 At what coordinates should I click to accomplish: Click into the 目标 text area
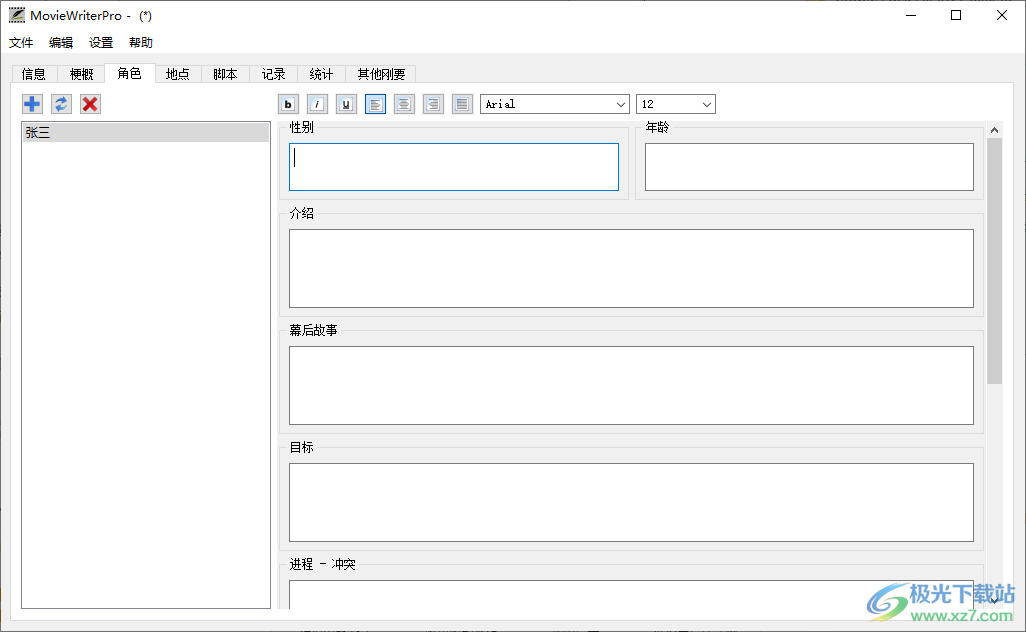pos(631,502)
